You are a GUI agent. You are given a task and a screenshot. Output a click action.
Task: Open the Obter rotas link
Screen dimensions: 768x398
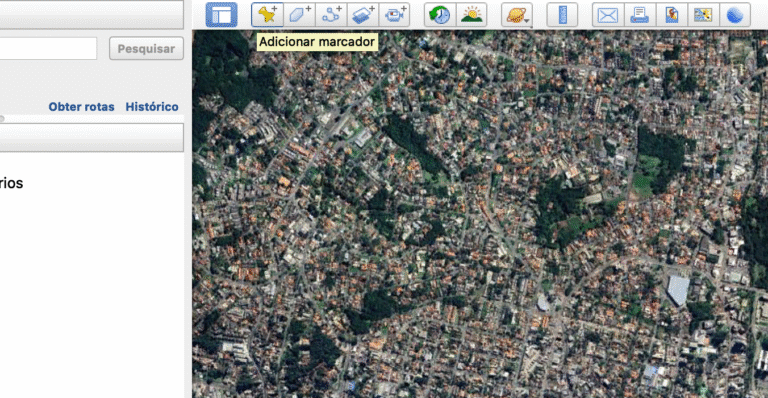pos(81,107)
